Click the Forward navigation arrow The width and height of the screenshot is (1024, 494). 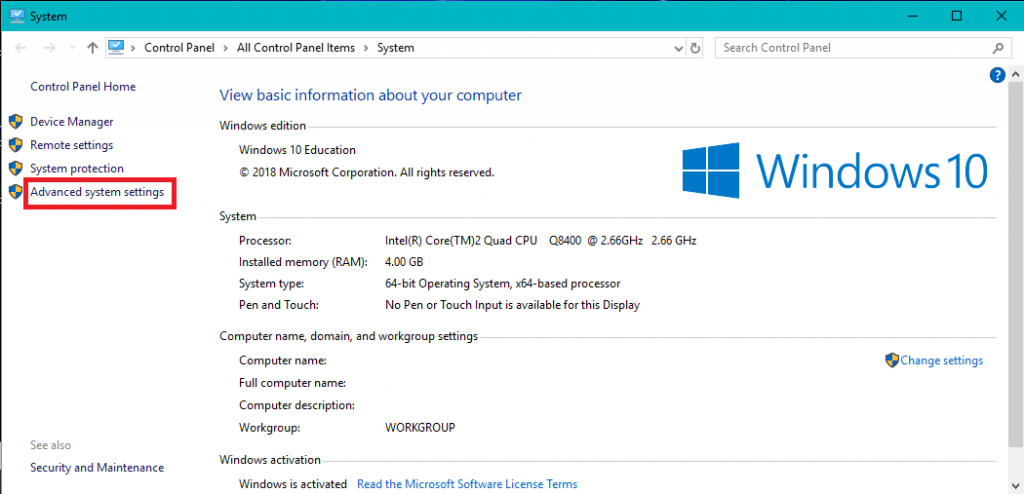[x=50, y=48]
